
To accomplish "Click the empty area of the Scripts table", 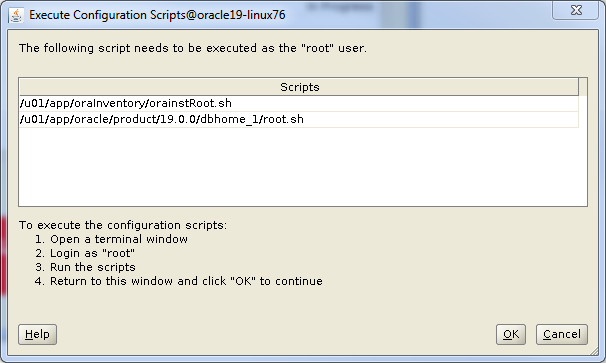I will (x=303, y=166).
